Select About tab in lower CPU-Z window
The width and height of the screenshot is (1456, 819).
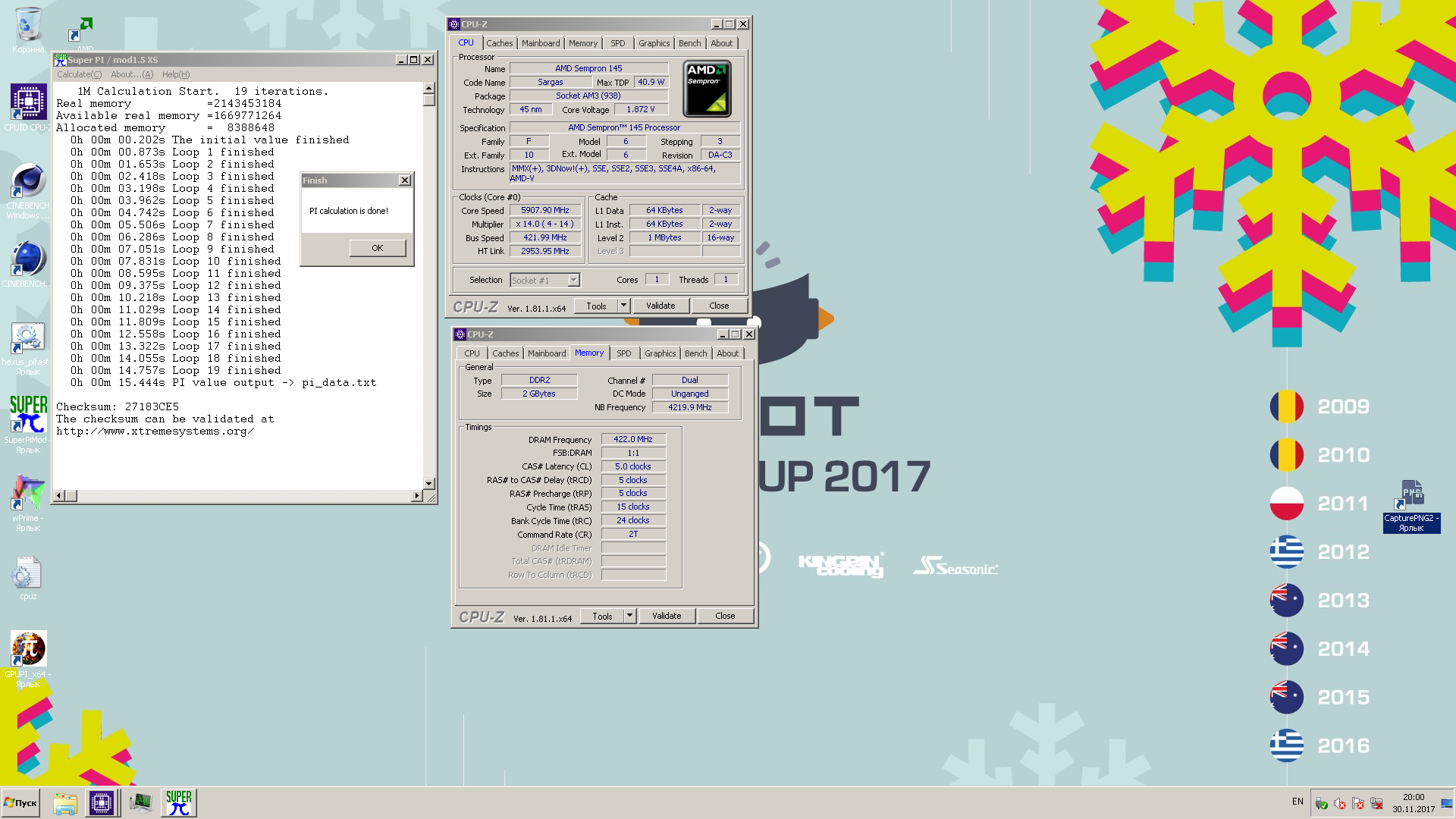click(x=728, y=353)
